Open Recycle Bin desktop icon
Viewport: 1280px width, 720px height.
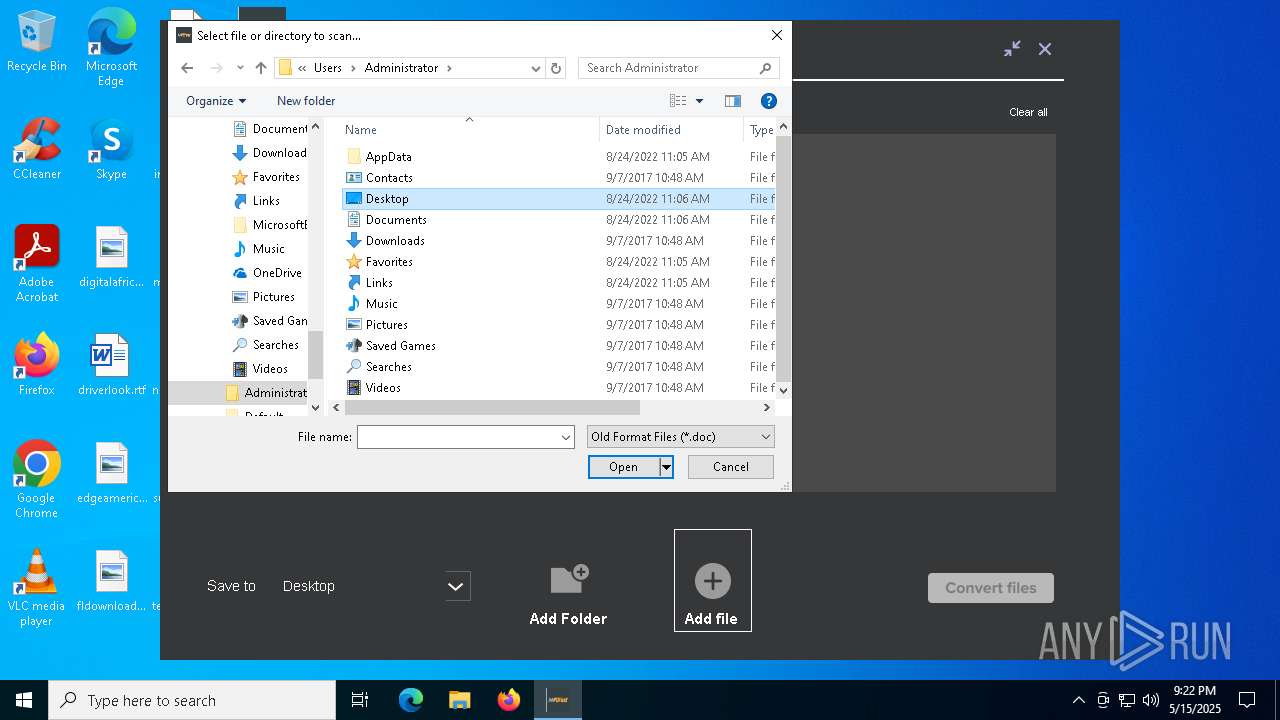point(37,40)
